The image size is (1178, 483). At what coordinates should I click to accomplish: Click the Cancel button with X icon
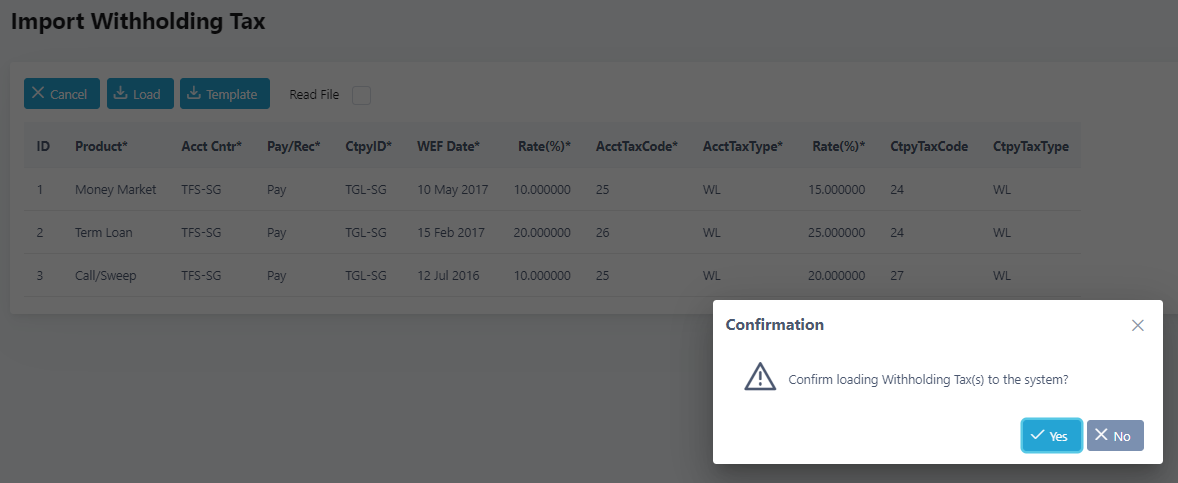point(62,94)
